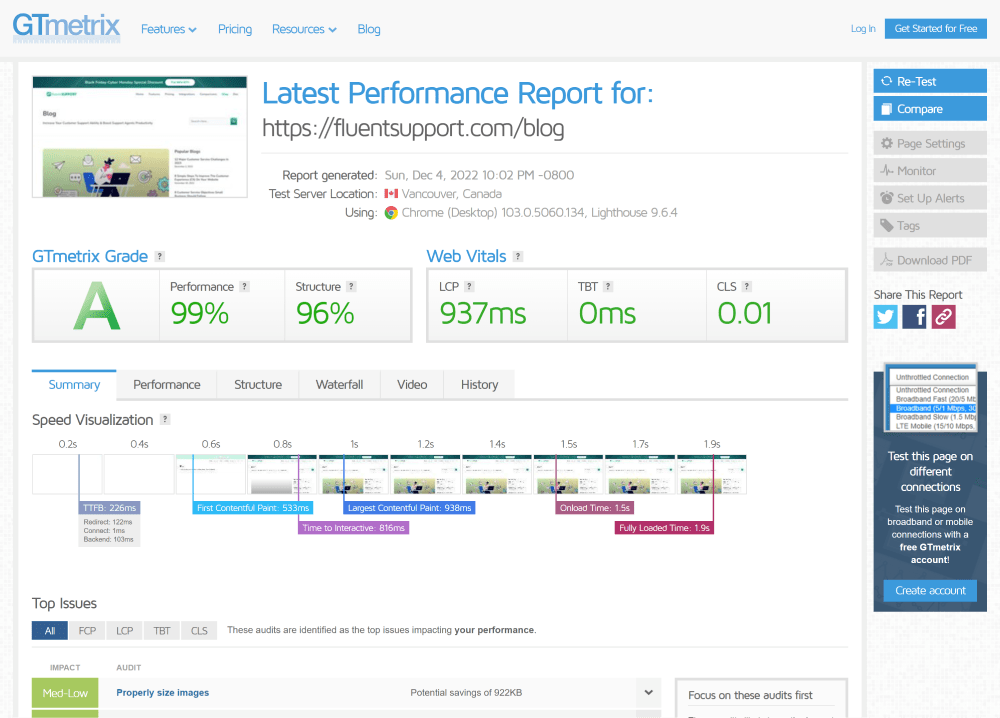Switch to the History tab

pos(480,385)
